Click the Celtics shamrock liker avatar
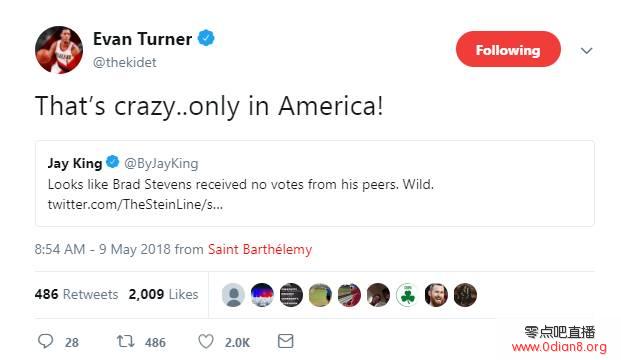Screen dimensions: 621x360 pos(407,295)
